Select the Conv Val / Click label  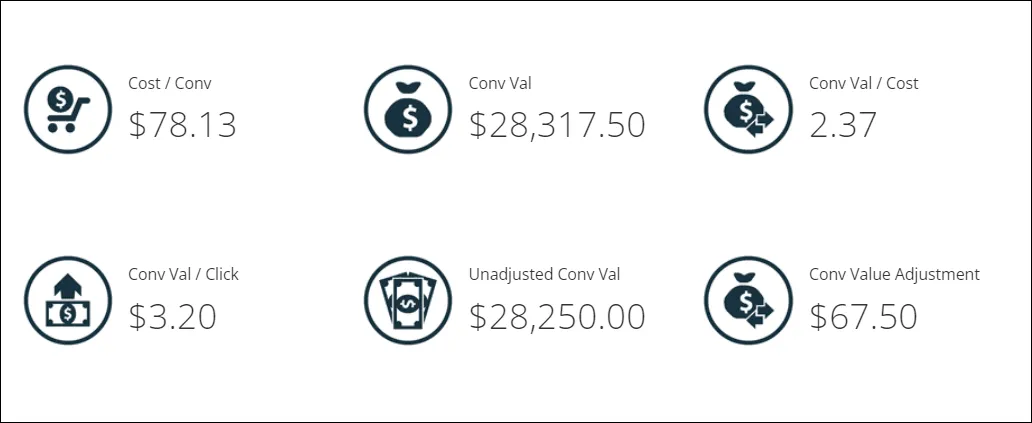pyautogui.click(x=184, y=274)
